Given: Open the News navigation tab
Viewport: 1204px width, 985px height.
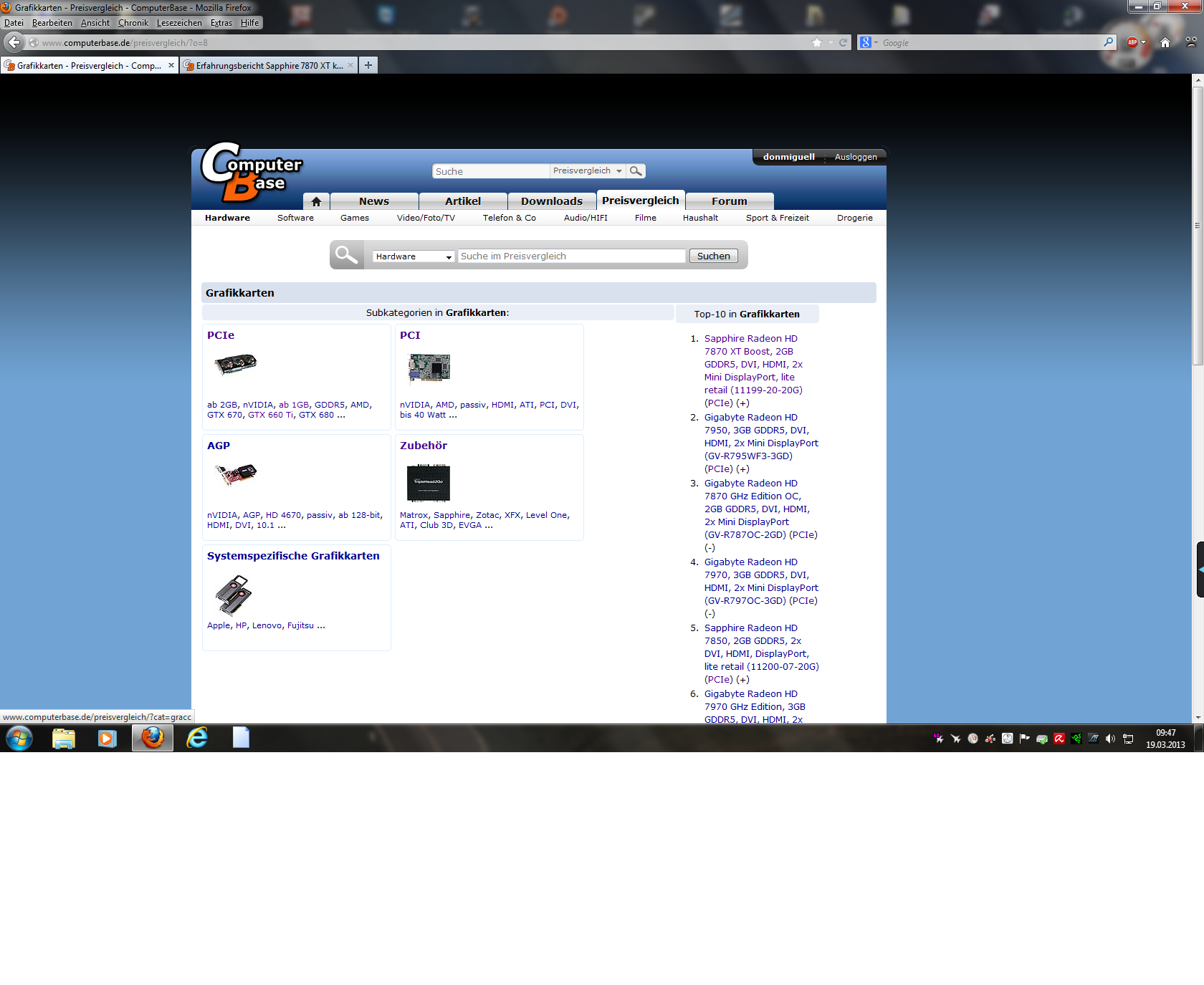Looking at the screenshot, I should pyautogui.click(x=374, y=201).
